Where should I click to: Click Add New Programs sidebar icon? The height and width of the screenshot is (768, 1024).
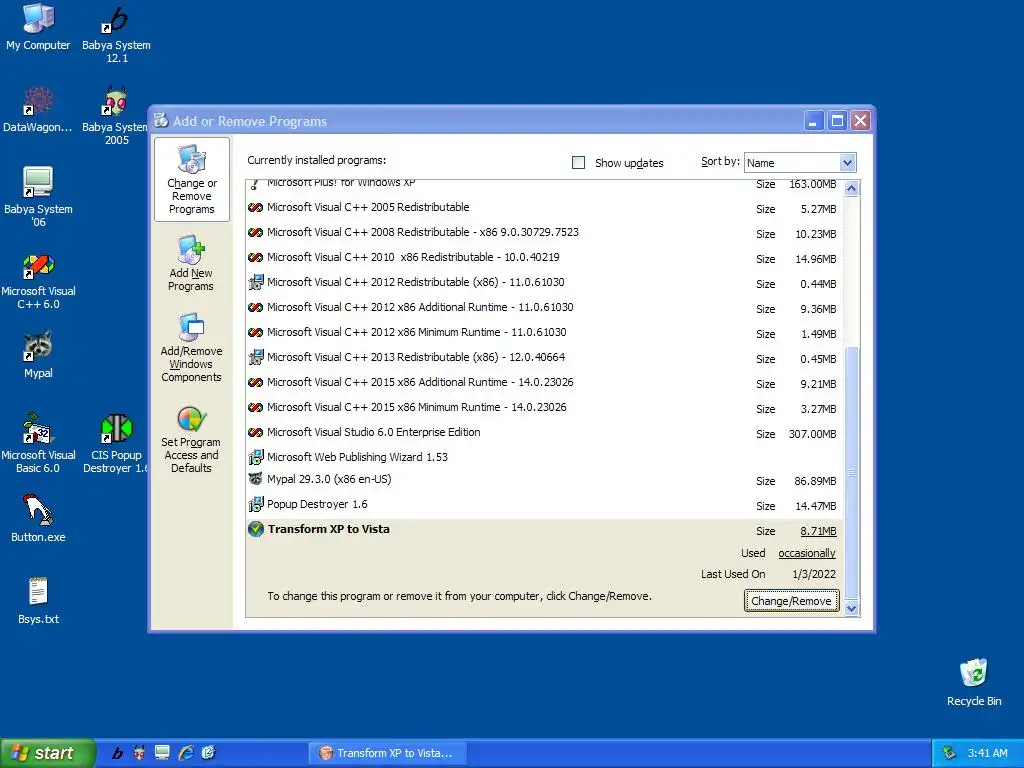pyautogui.click(x=191, y=264)
